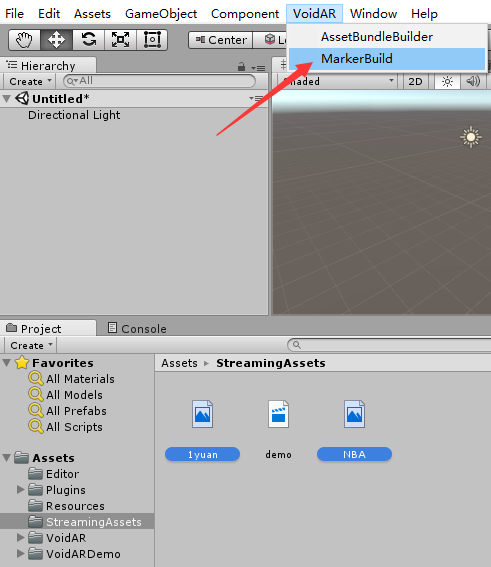The width and height of the screenshot is (491, 567).
Task: Click the Hierarchy panel lock icon
Action: tap(241, 67)
